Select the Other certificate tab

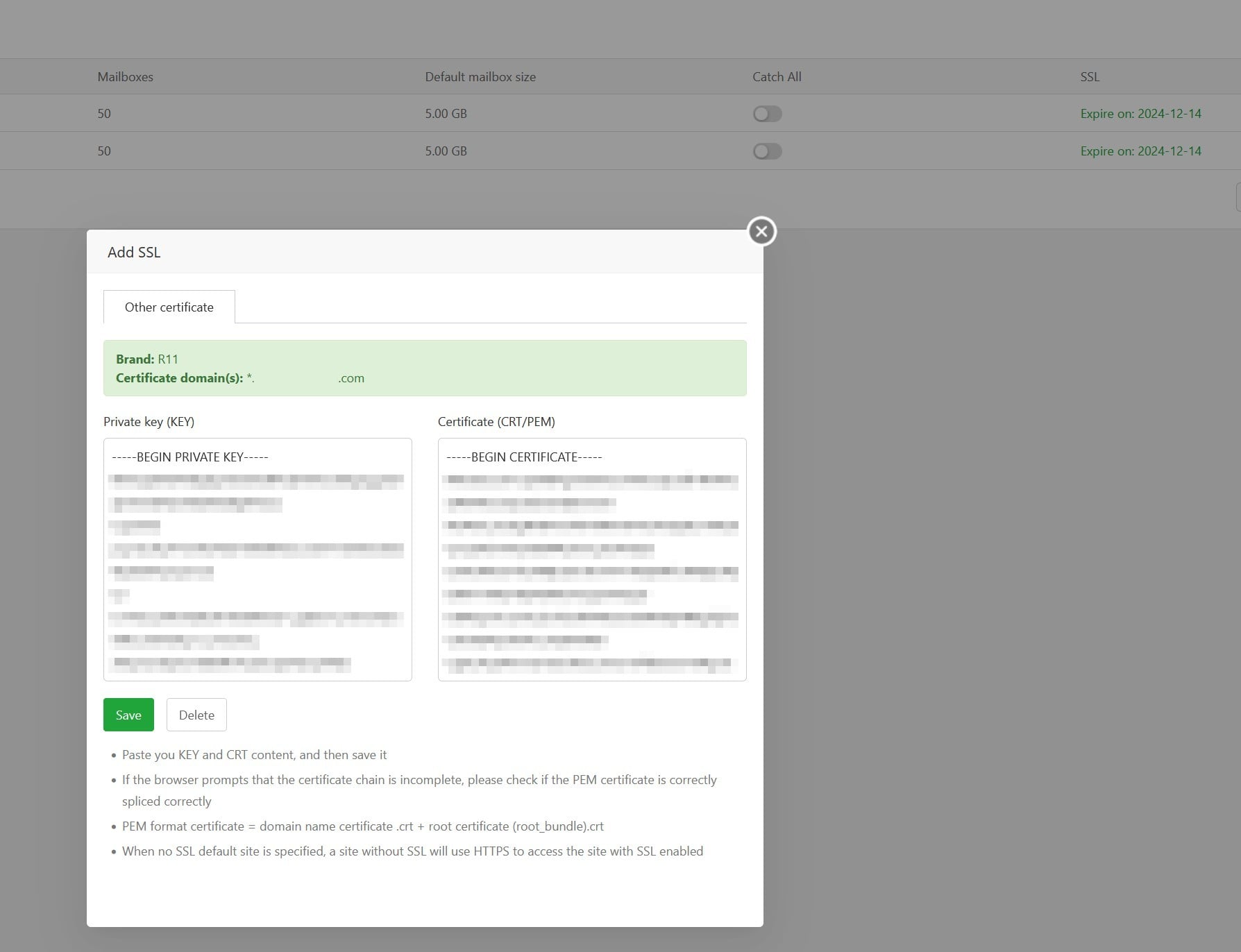169,307
